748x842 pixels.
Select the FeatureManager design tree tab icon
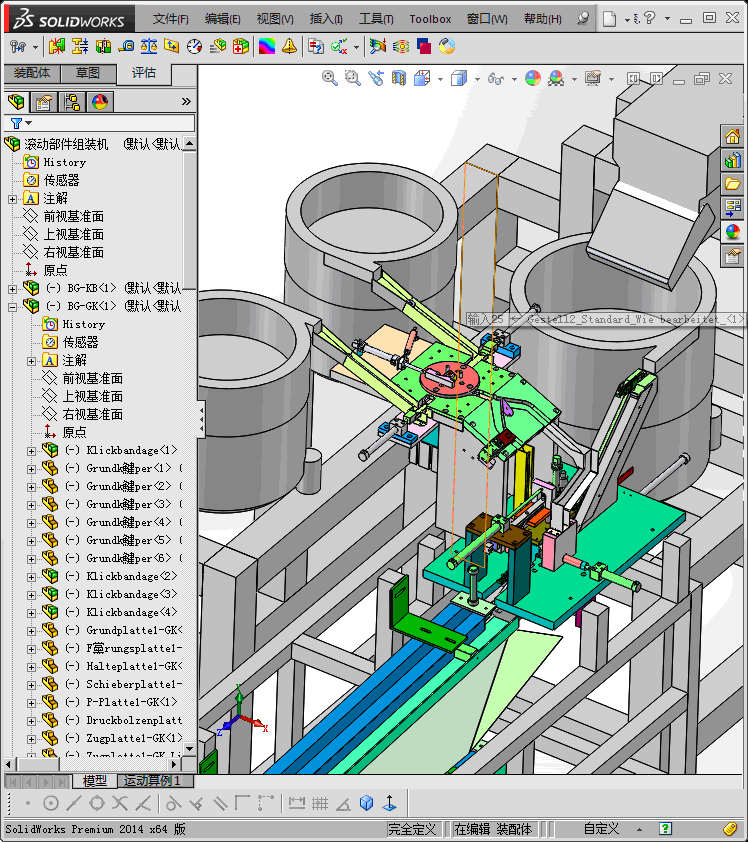[x=16, y=101]
